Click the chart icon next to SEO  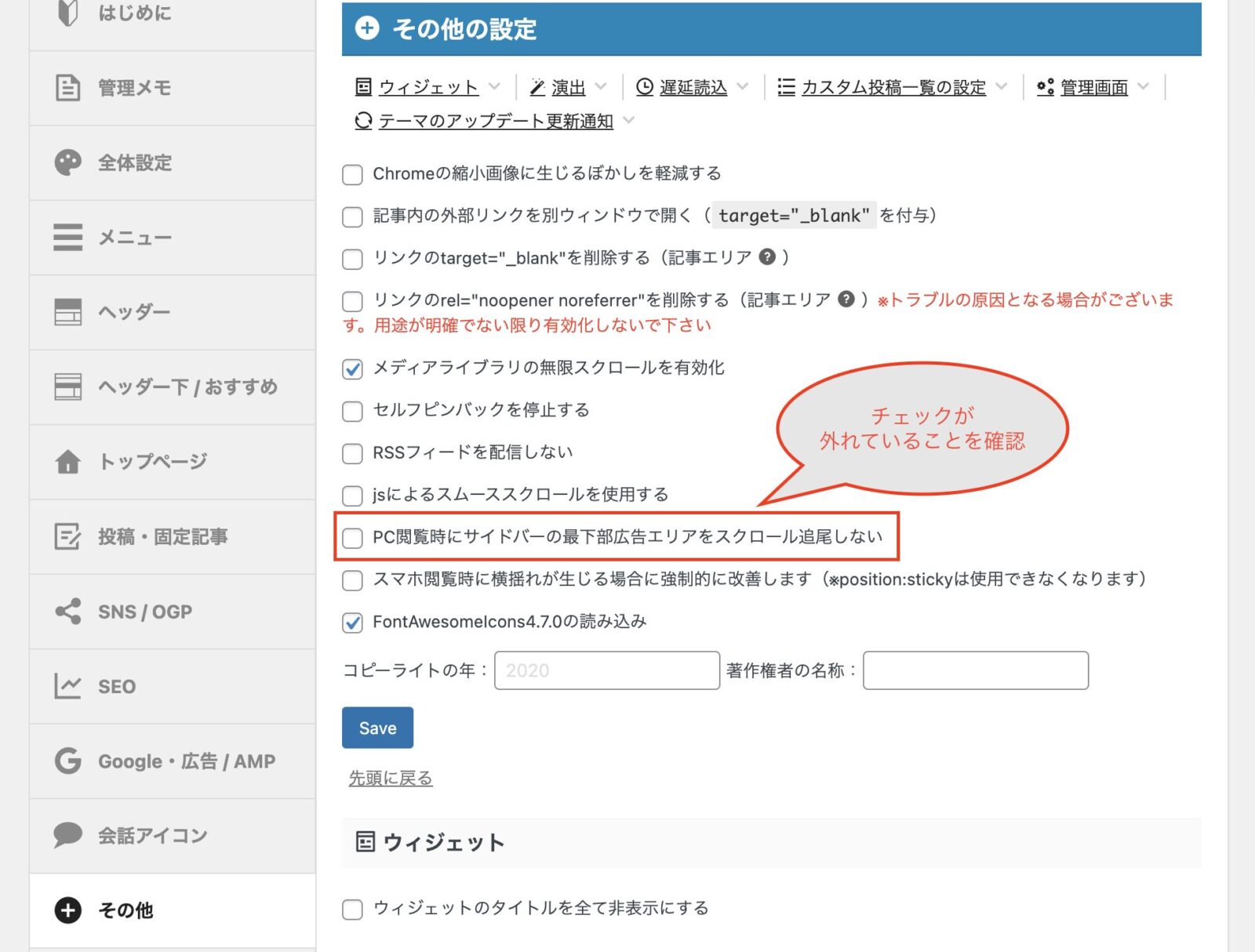(x=67, y=686)
